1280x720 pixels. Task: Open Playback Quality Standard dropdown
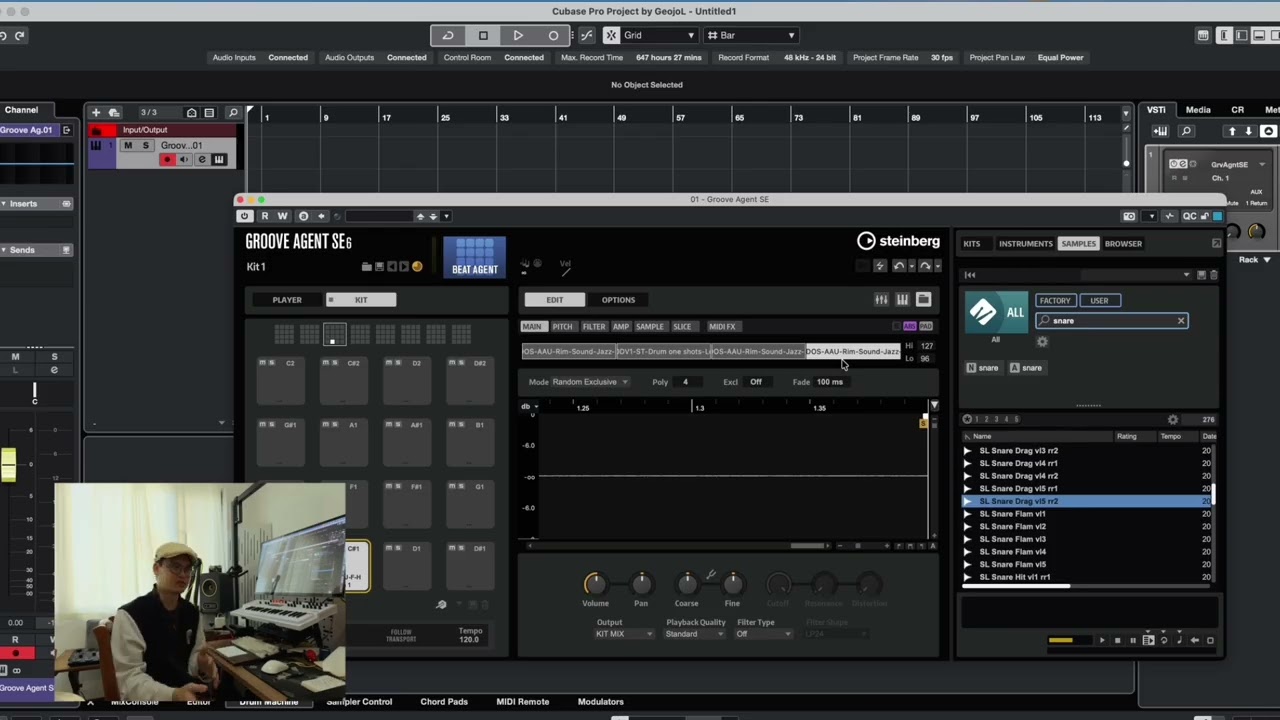696,634
